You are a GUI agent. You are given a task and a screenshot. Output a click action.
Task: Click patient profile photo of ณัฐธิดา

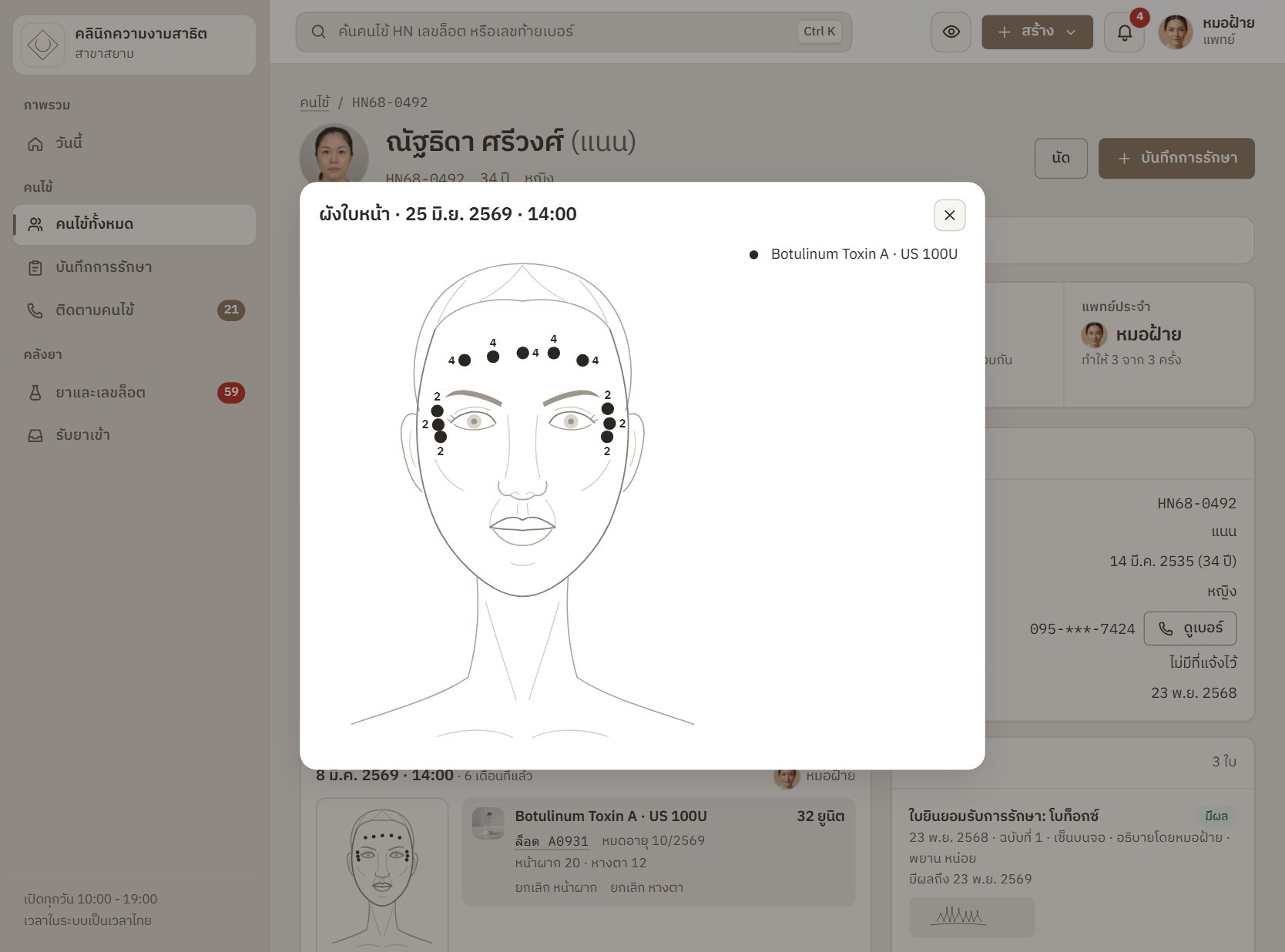coord(334,154)
